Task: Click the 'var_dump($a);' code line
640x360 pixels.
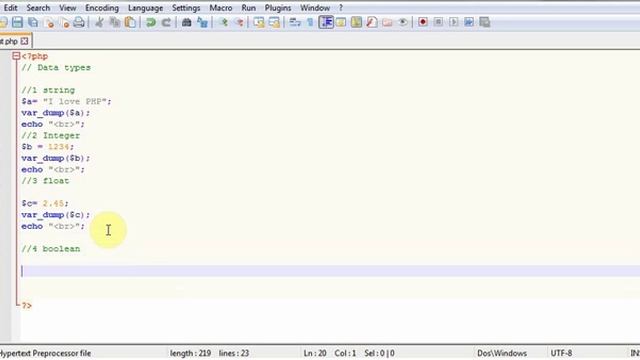Action: (x=56, y=113)
